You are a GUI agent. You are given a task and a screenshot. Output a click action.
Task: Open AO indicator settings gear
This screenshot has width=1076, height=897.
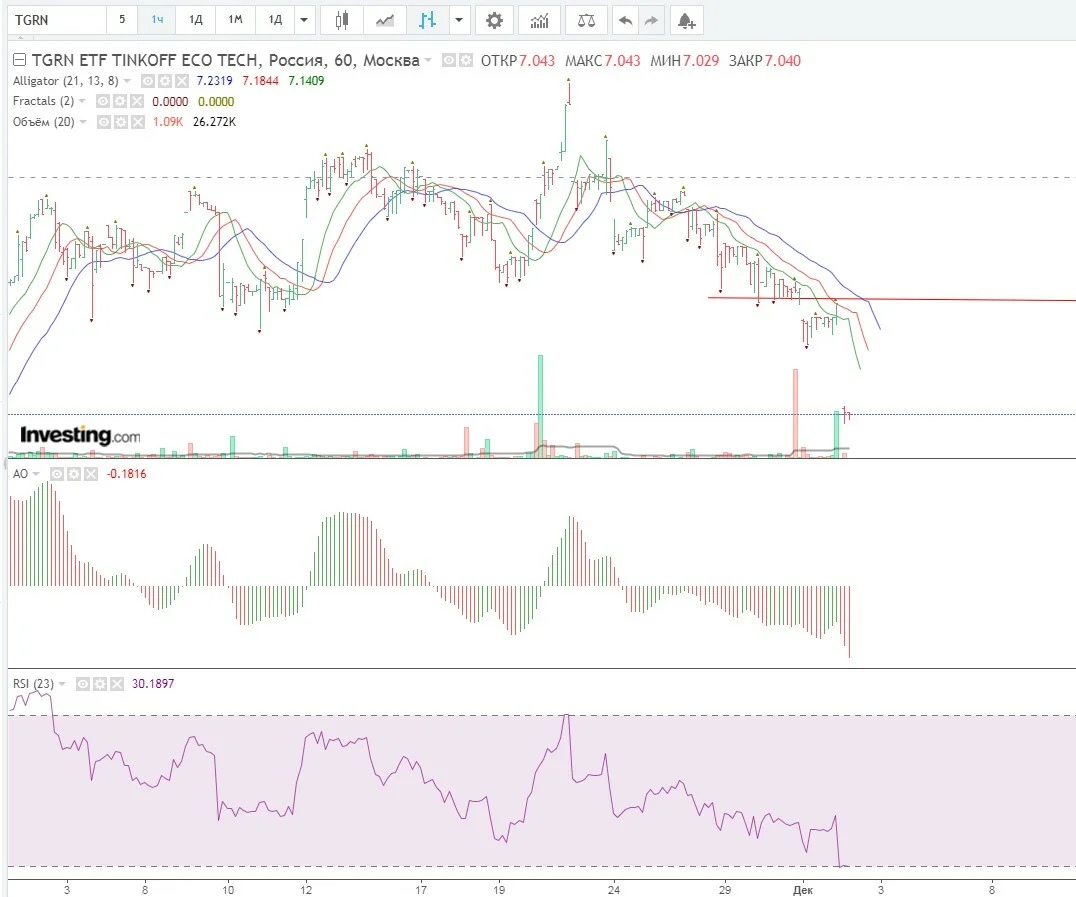[x=74, y=474]
